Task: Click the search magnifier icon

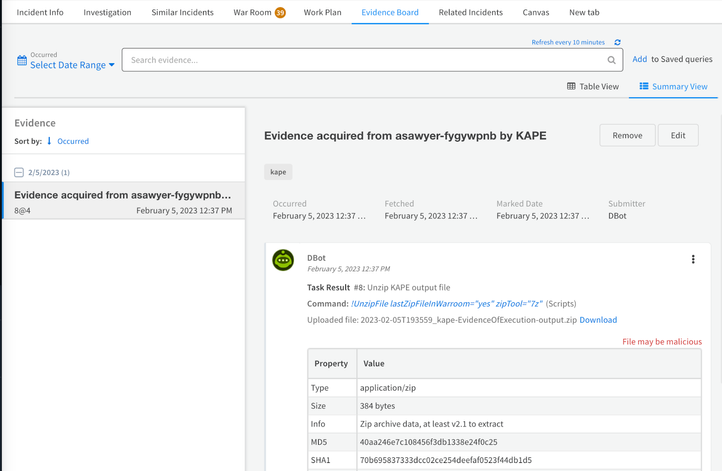Action: click(611, 60)
